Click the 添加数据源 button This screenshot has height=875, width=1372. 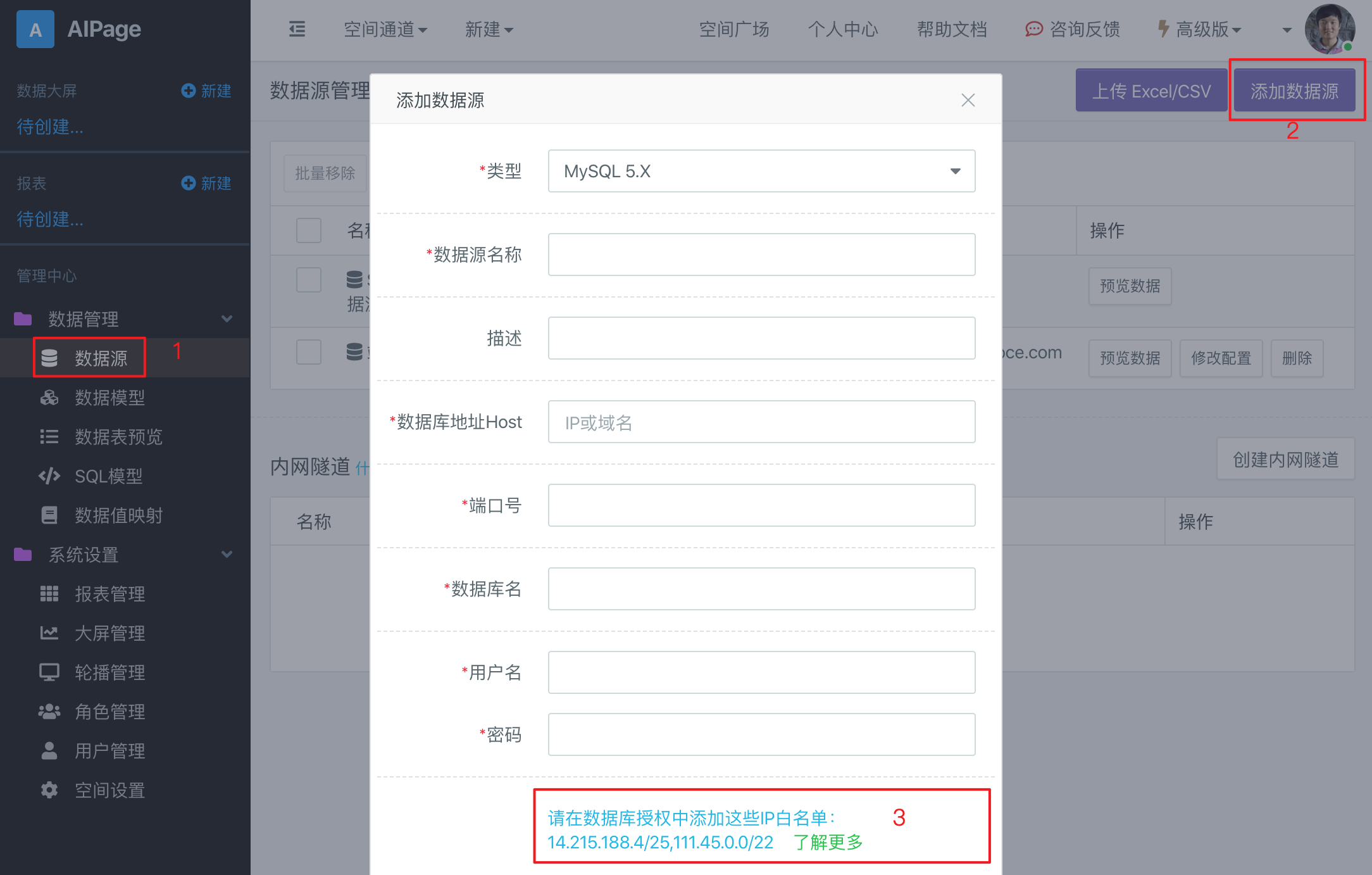1294,91
